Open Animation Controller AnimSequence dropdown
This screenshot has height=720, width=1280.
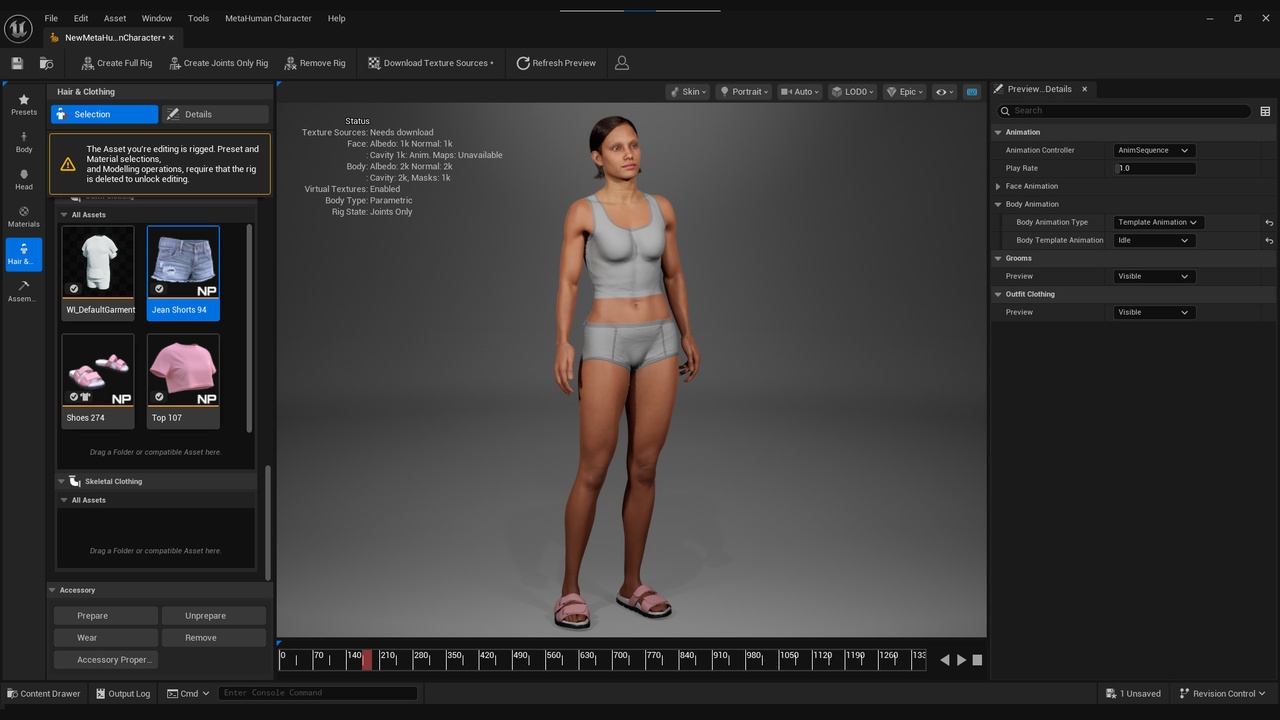pyautogui.click(x=1154, y=150)
